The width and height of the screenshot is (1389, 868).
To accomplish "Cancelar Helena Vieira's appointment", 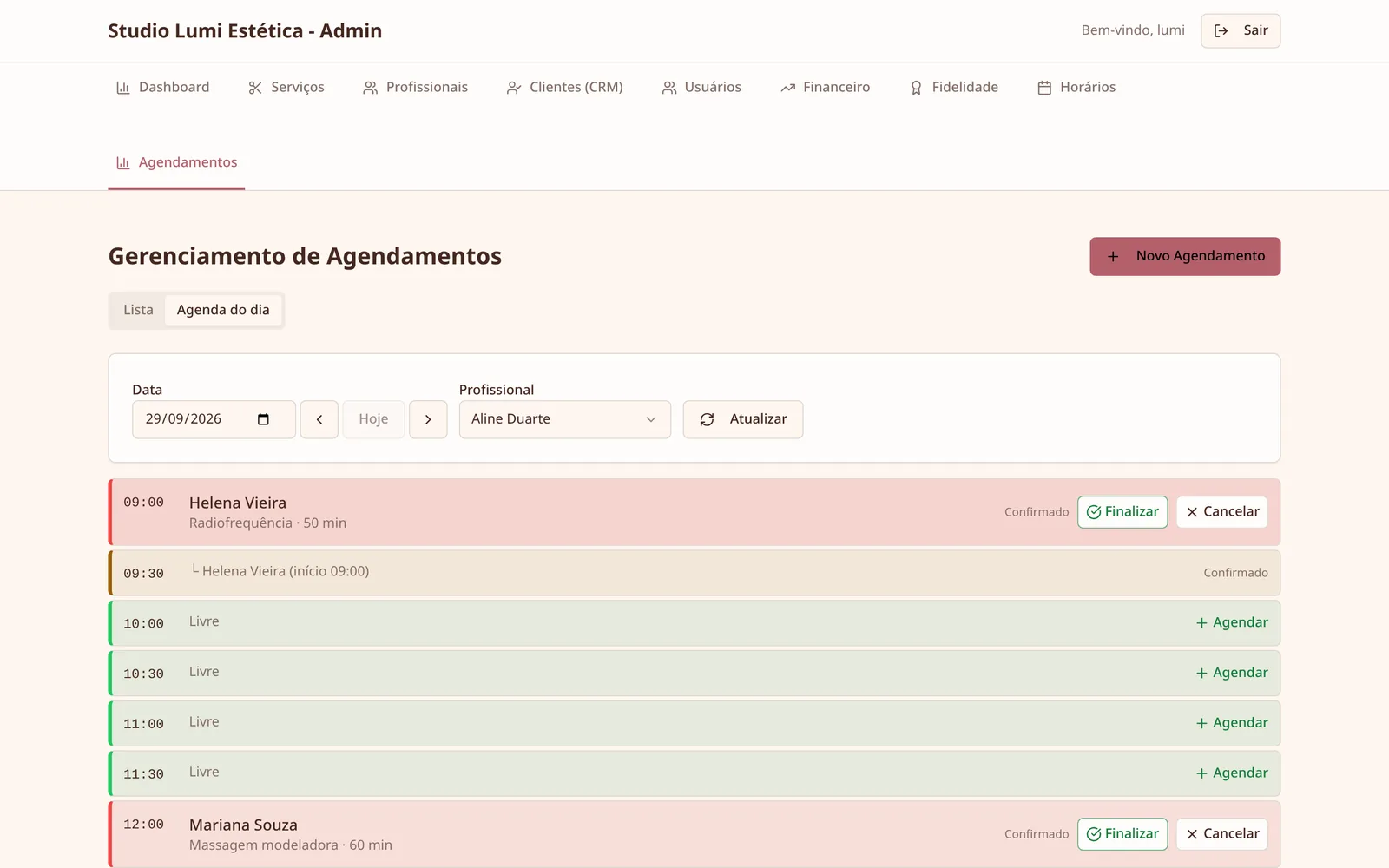I will (1222, 512).
